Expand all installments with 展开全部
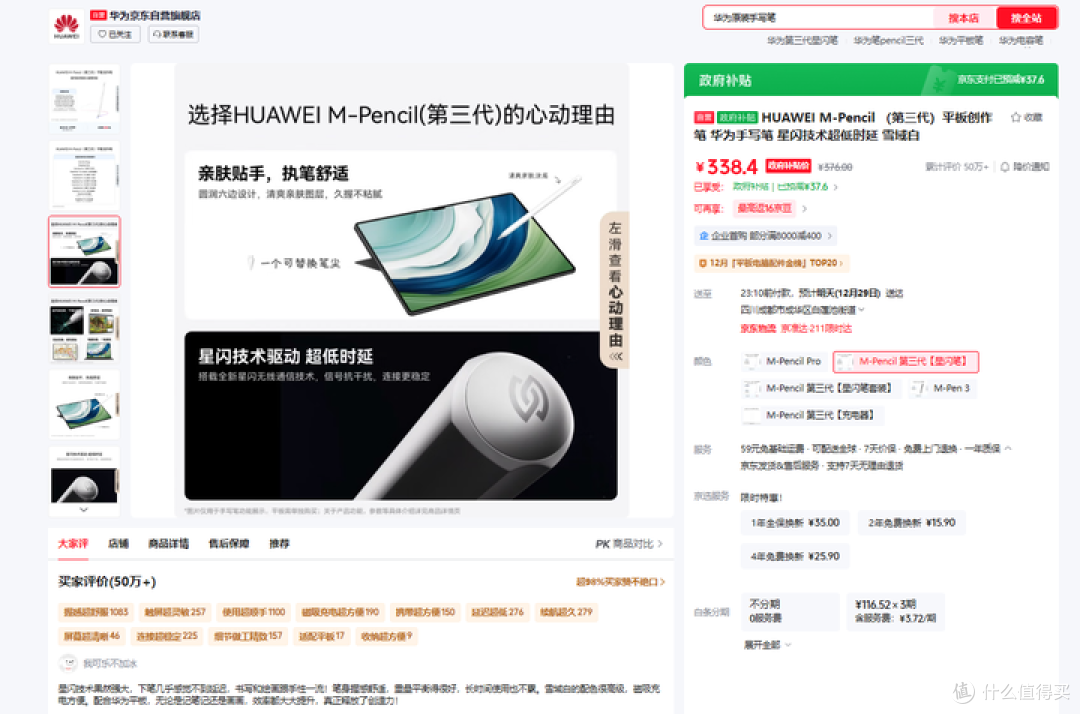The image size is (1080, 714). [767, 645]
